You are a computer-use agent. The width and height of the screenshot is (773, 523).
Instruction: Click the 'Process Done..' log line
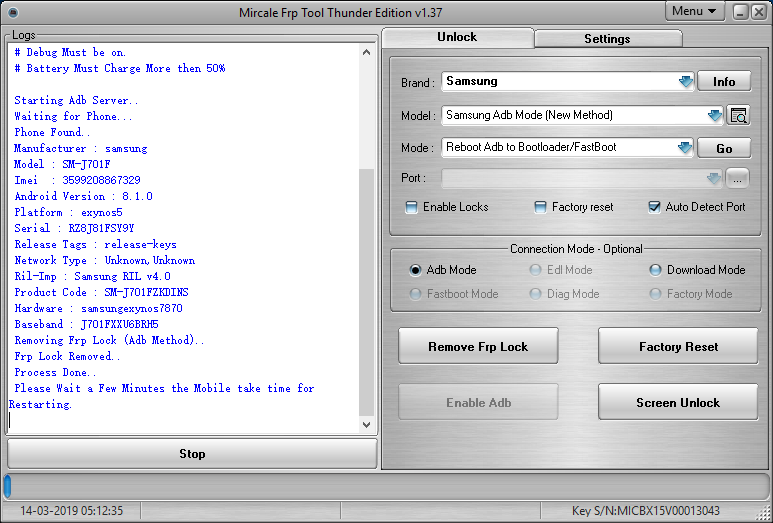[x=55, y=372]
